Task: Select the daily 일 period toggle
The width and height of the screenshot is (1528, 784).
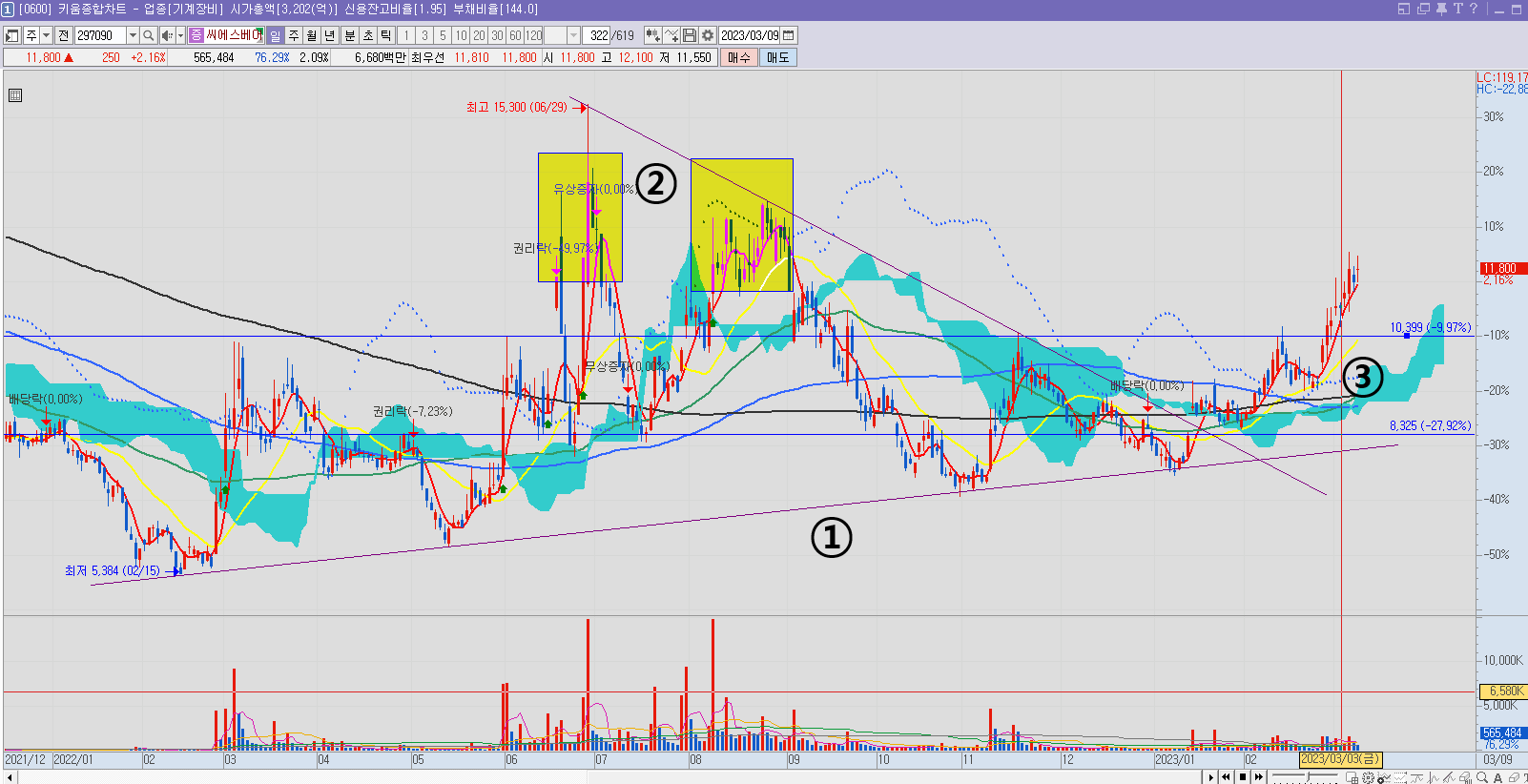Action: tap(275, 35)
